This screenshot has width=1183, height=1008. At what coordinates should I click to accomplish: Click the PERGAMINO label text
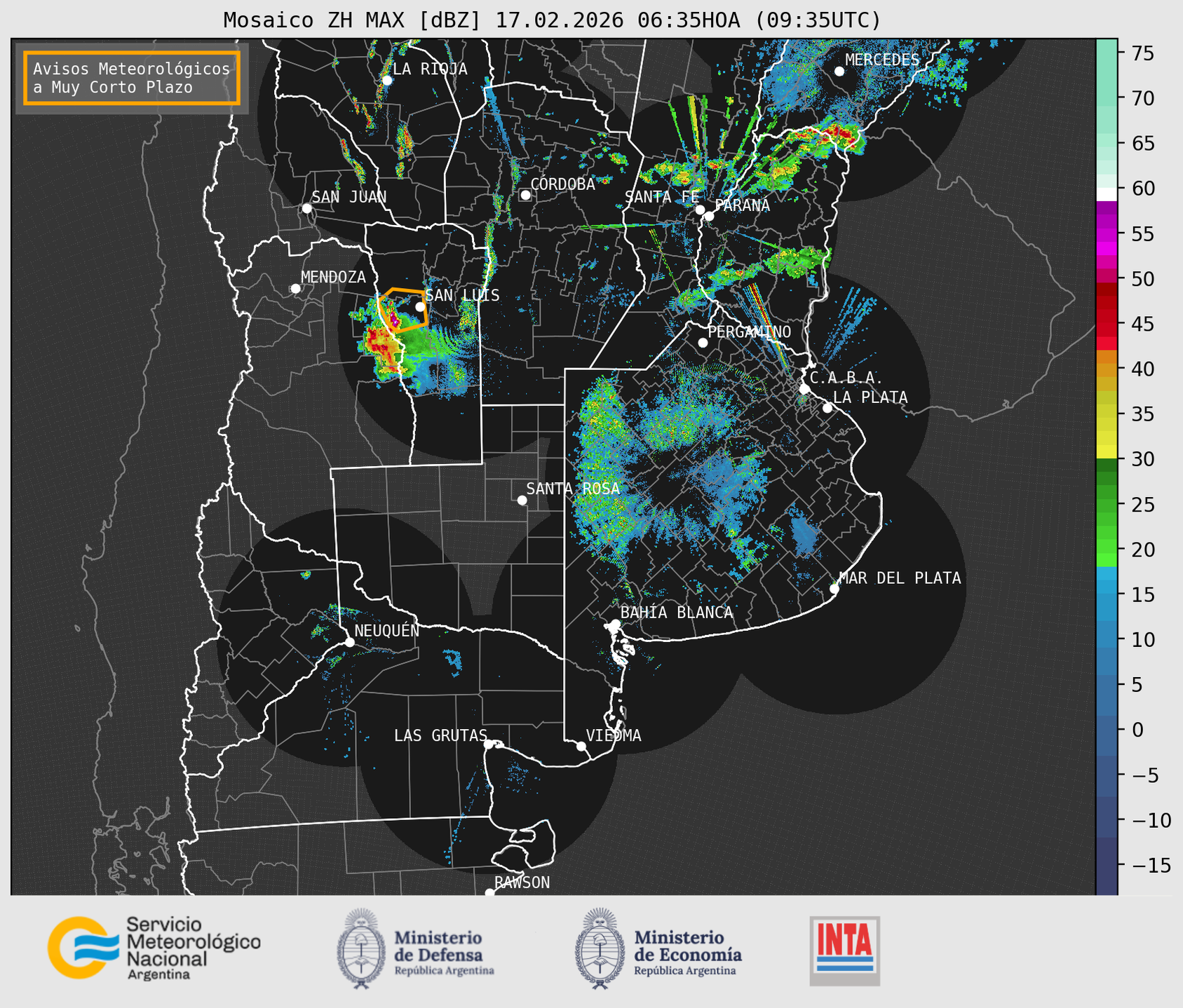pyautogui.click(x=750, y=332)
